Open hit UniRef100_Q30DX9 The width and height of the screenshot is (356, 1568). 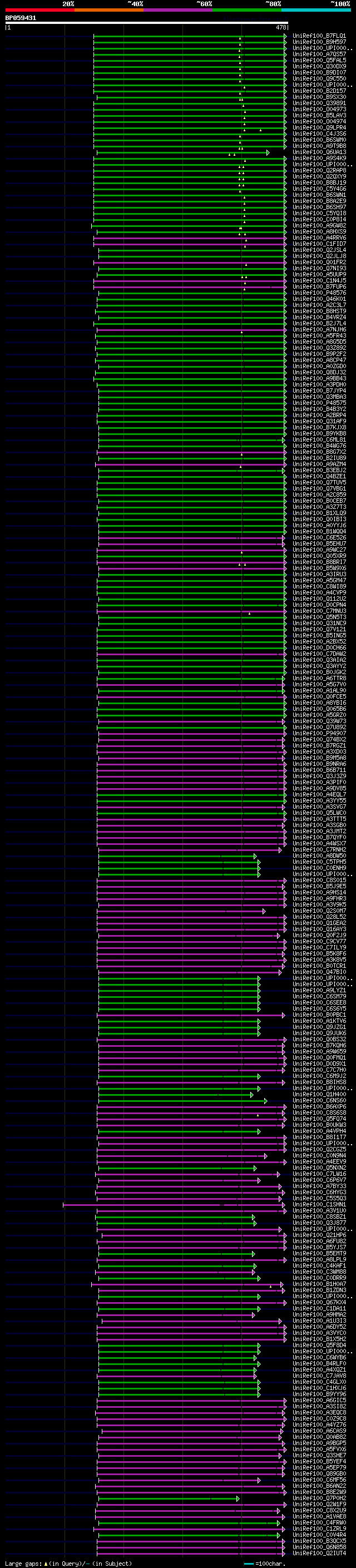[x=319, y=66]
